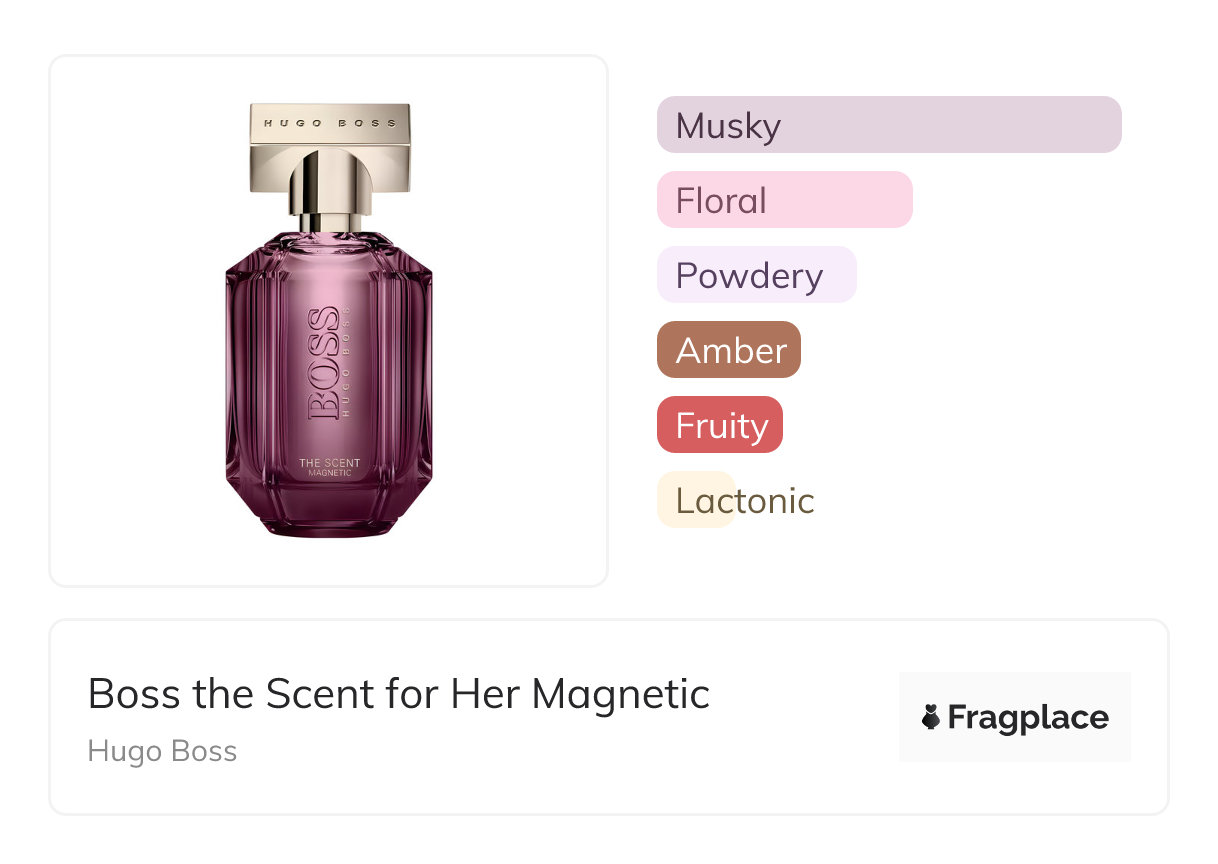Choose the brown Amber accord tag

pyautogui.click(x=729, y=350)
